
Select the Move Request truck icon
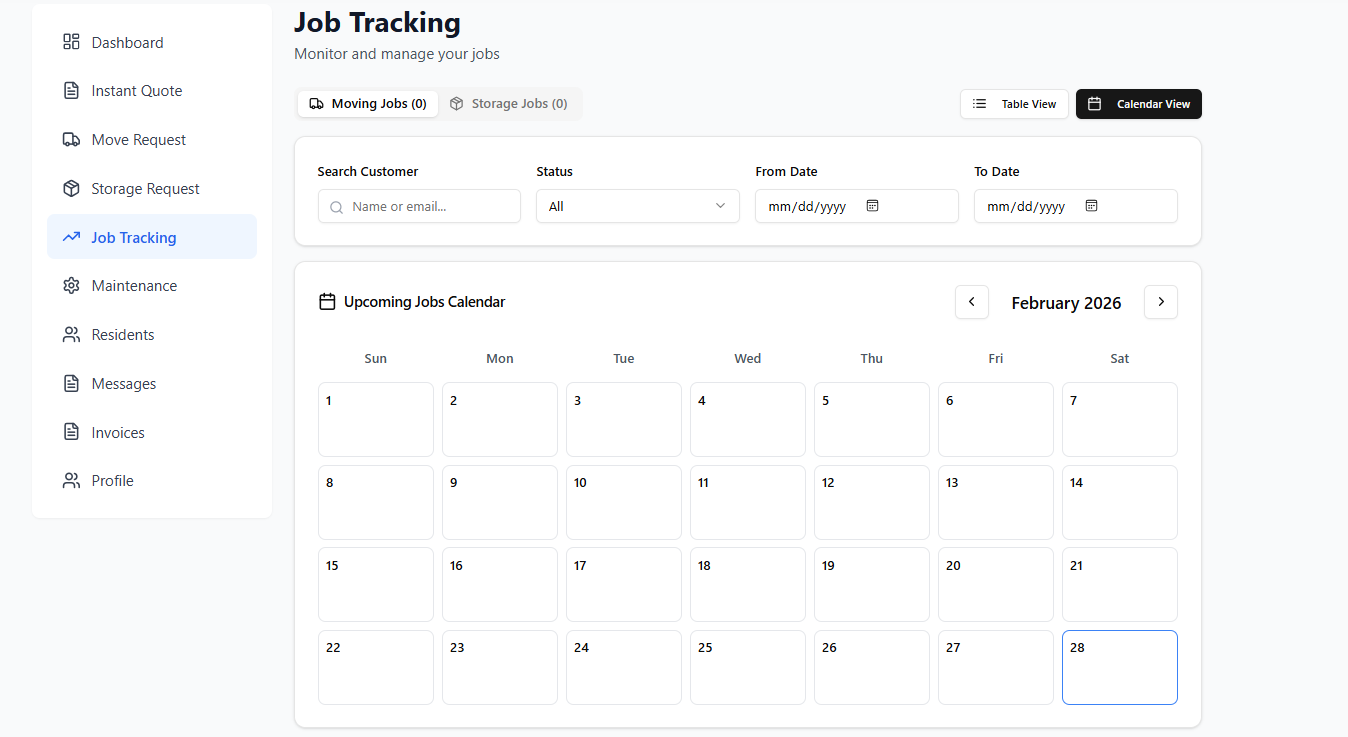[70, 139]
